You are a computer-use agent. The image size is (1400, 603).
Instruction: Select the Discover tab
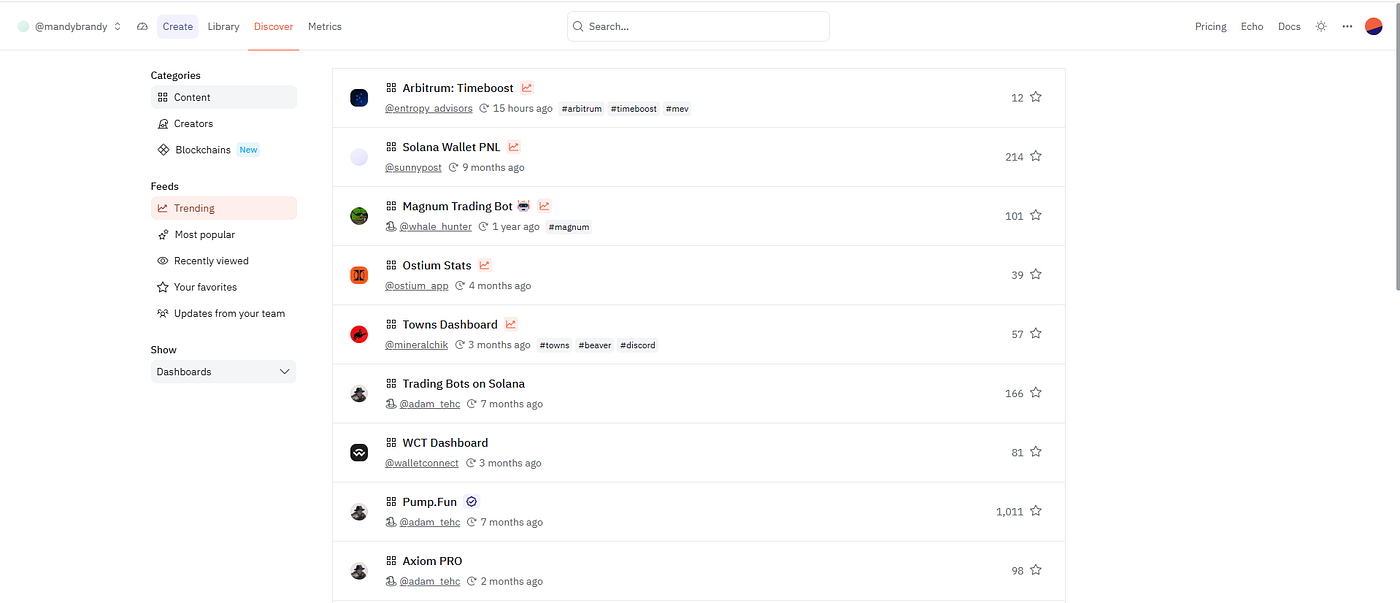point(273,26)
